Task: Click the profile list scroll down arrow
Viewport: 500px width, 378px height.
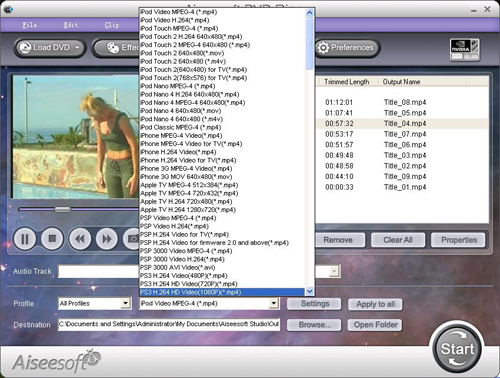Action: click(x=310, y=292)
